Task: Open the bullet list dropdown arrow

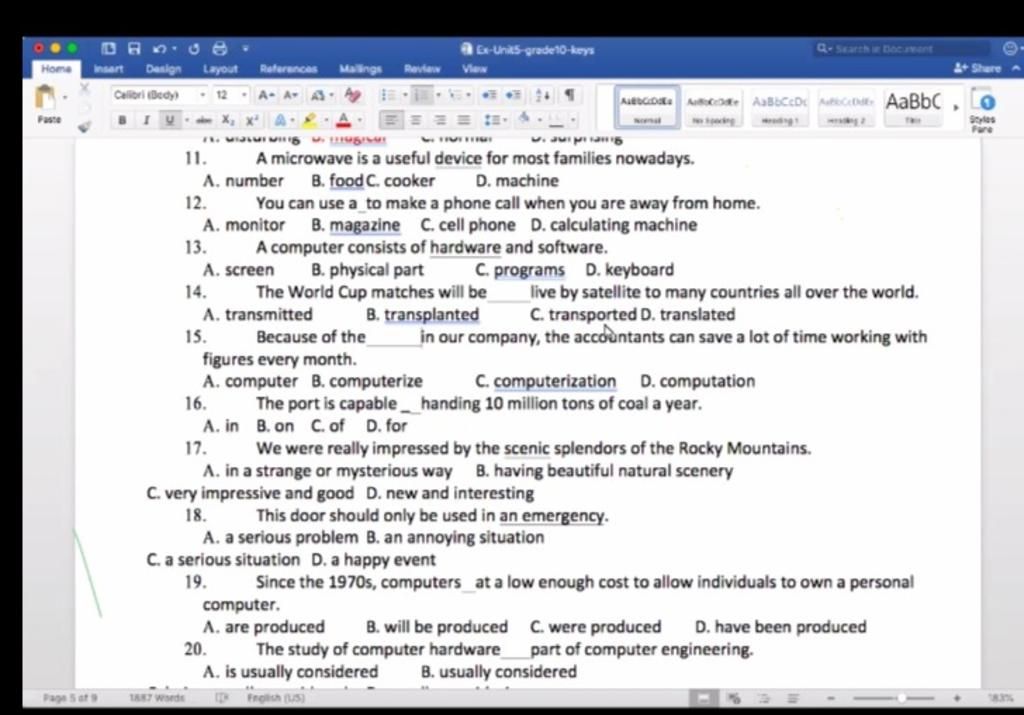Action: coord(405,95)
